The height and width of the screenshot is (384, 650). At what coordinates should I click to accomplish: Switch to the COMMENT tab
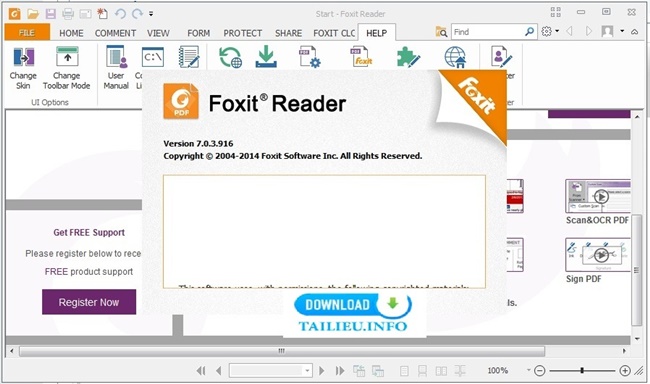(x=115, y=33)
